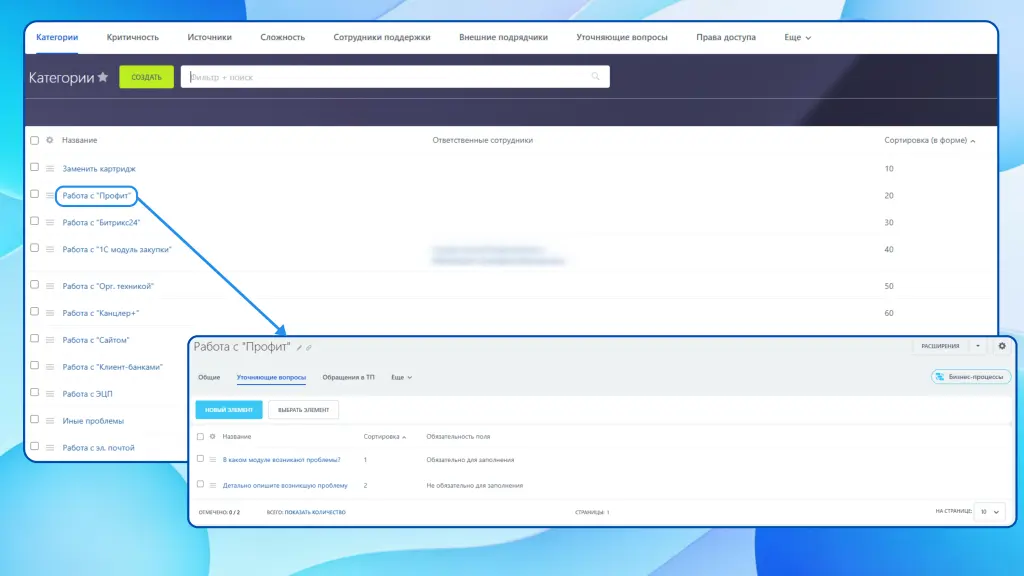Check the box for Детально опишите возникшую проблему

(200, 484)
